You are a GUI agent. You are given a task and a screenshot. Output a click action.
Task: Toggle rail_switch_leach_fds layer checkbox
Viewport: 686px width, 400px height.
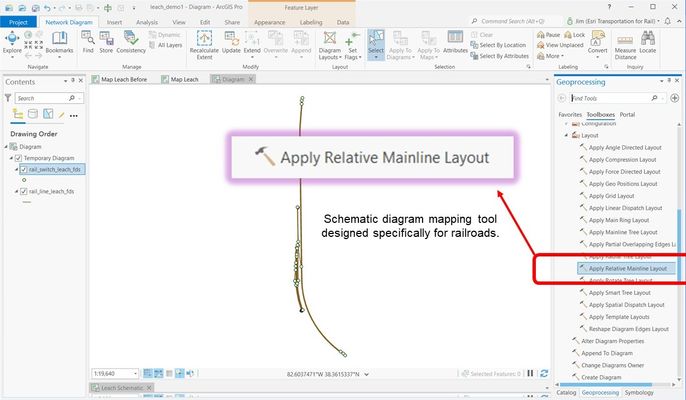[x=24, y=169]
